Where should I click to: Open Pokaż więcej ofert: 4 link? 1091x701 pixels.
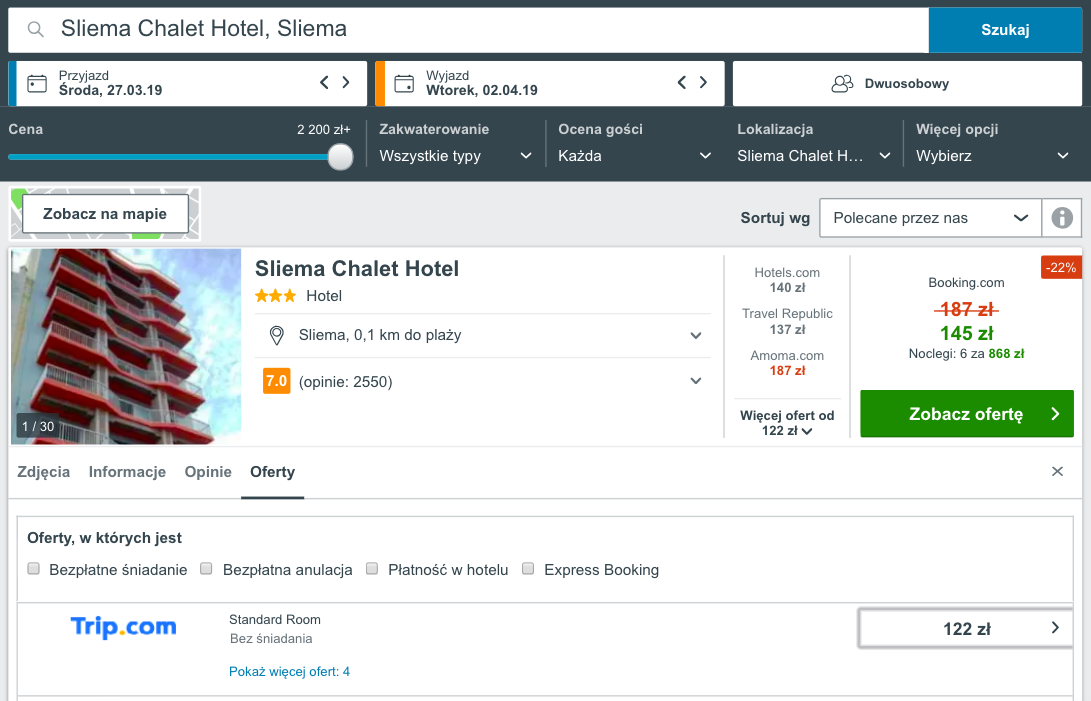click(x=289, y=672)
